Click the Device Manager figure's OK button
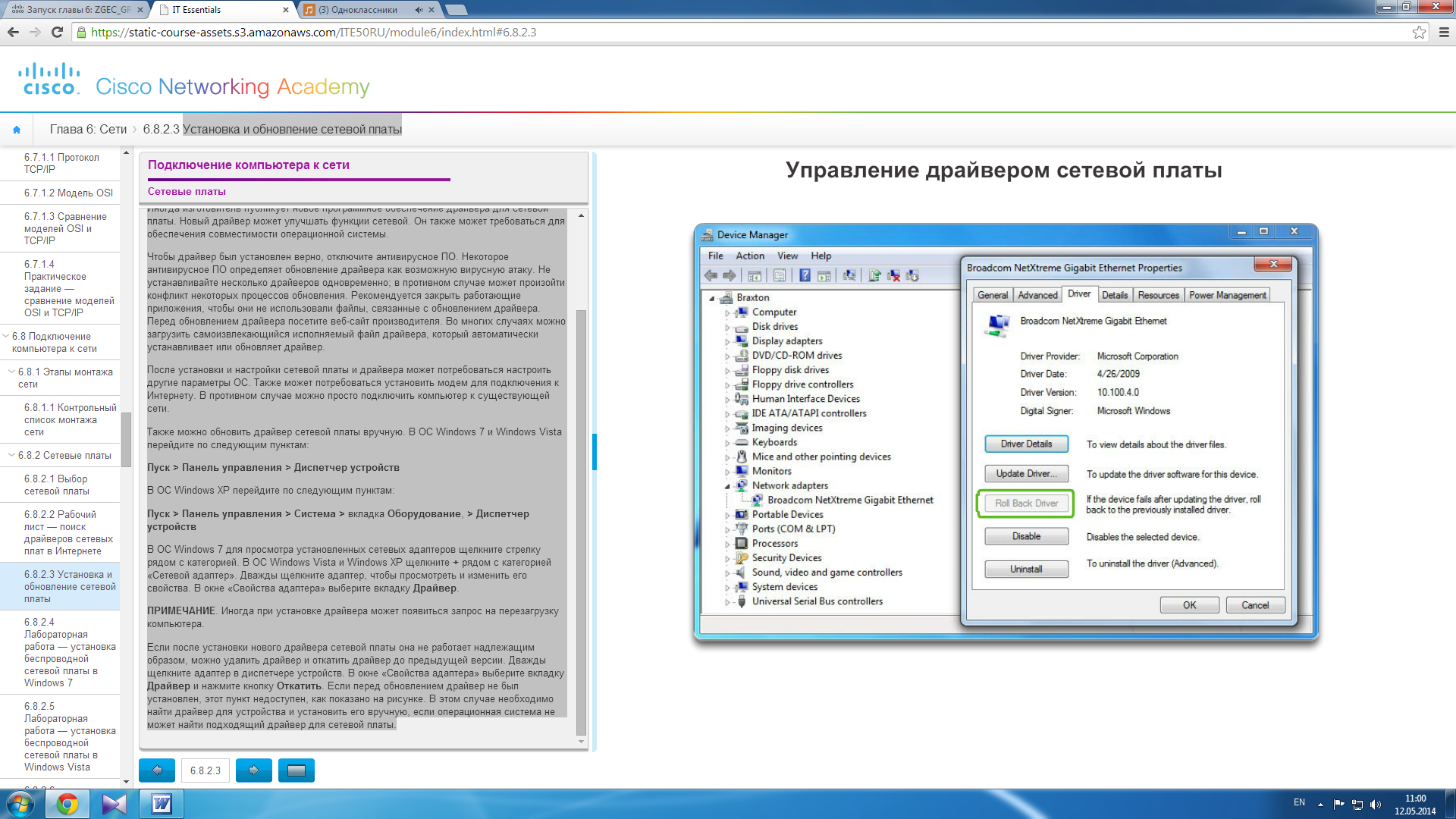 (1189, 604)
